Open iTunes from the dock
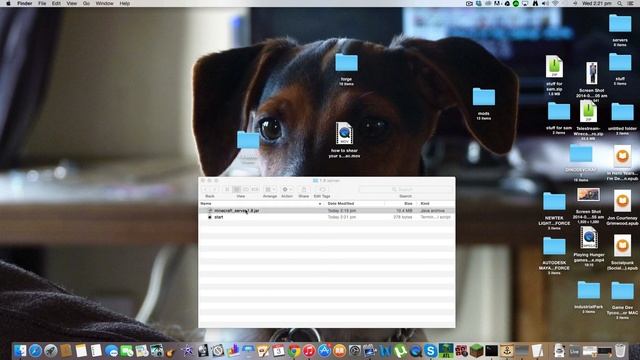The image size is (640, 360). (309, 350)
